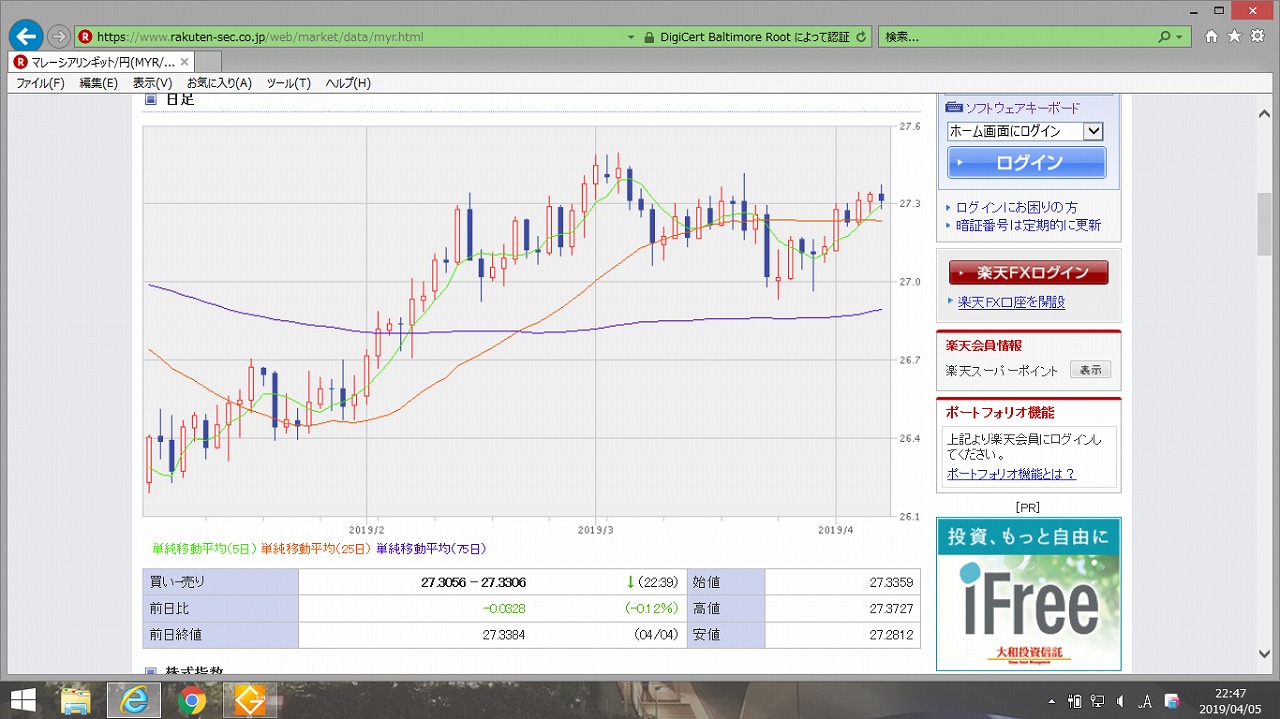Click the page's vertical scrollbar thumb
Image resolution: width=1280 pixels, height=719 pixels.
pos(1265,225)
